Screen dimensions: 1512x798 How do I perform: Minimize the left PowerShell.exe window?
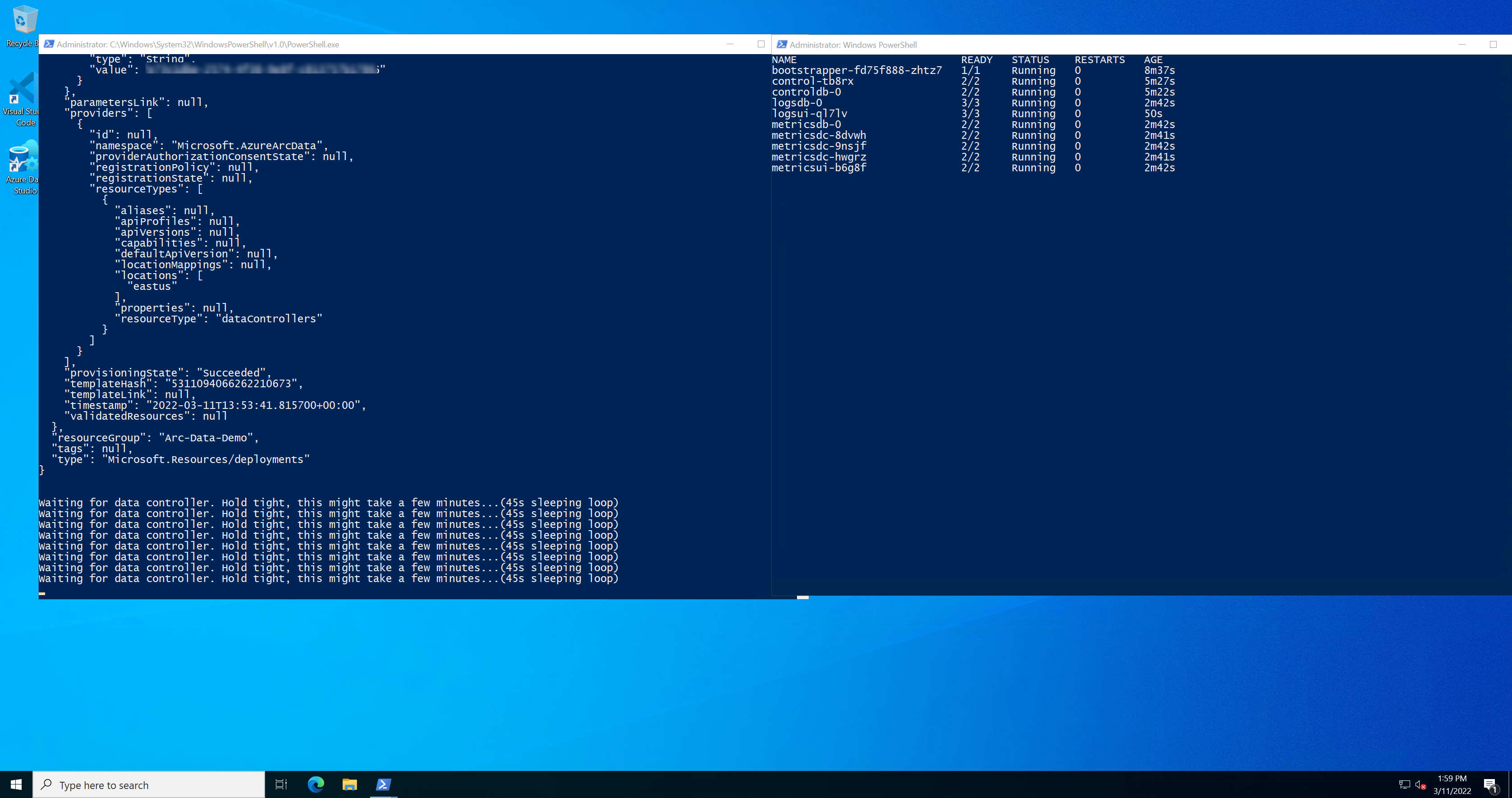click(x=730, y=44)
